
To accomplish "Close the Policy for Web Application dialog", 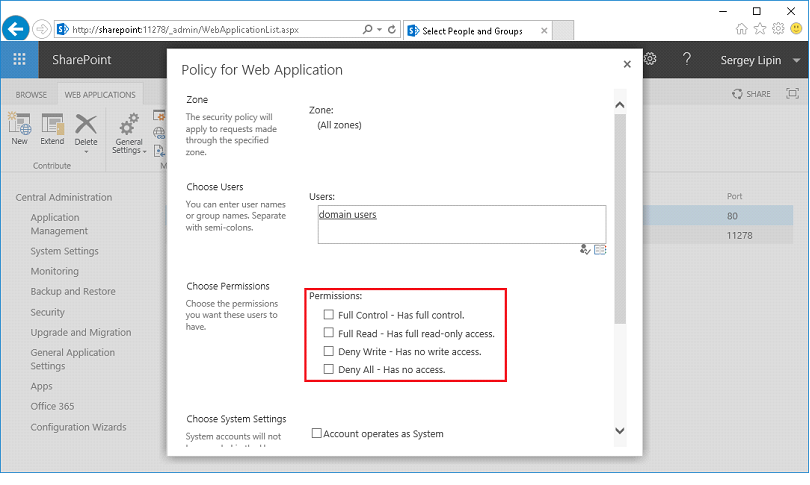I will tap(627, 64).
